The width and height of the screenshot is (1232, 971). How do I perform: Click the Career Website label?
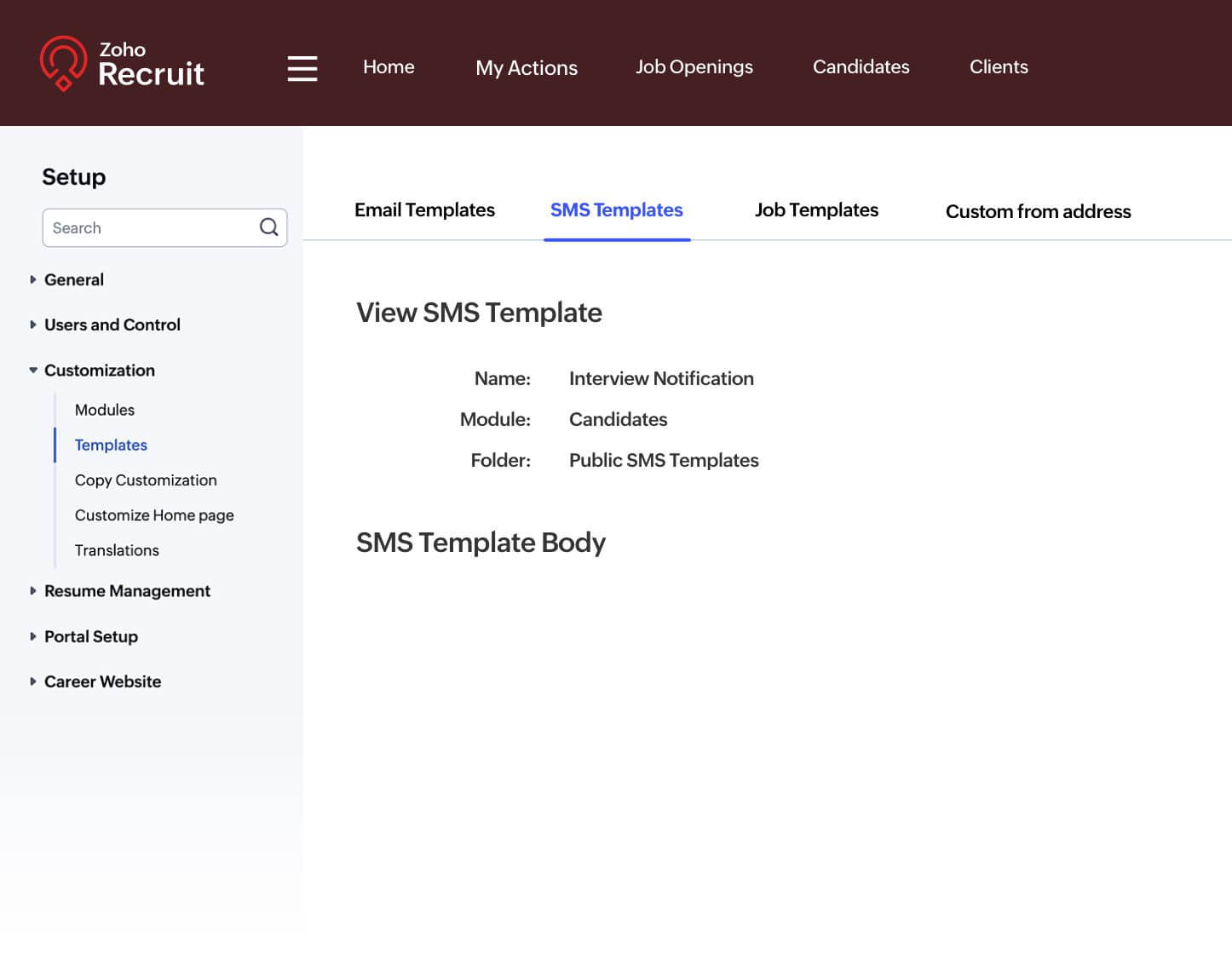(x=102, y=681)
